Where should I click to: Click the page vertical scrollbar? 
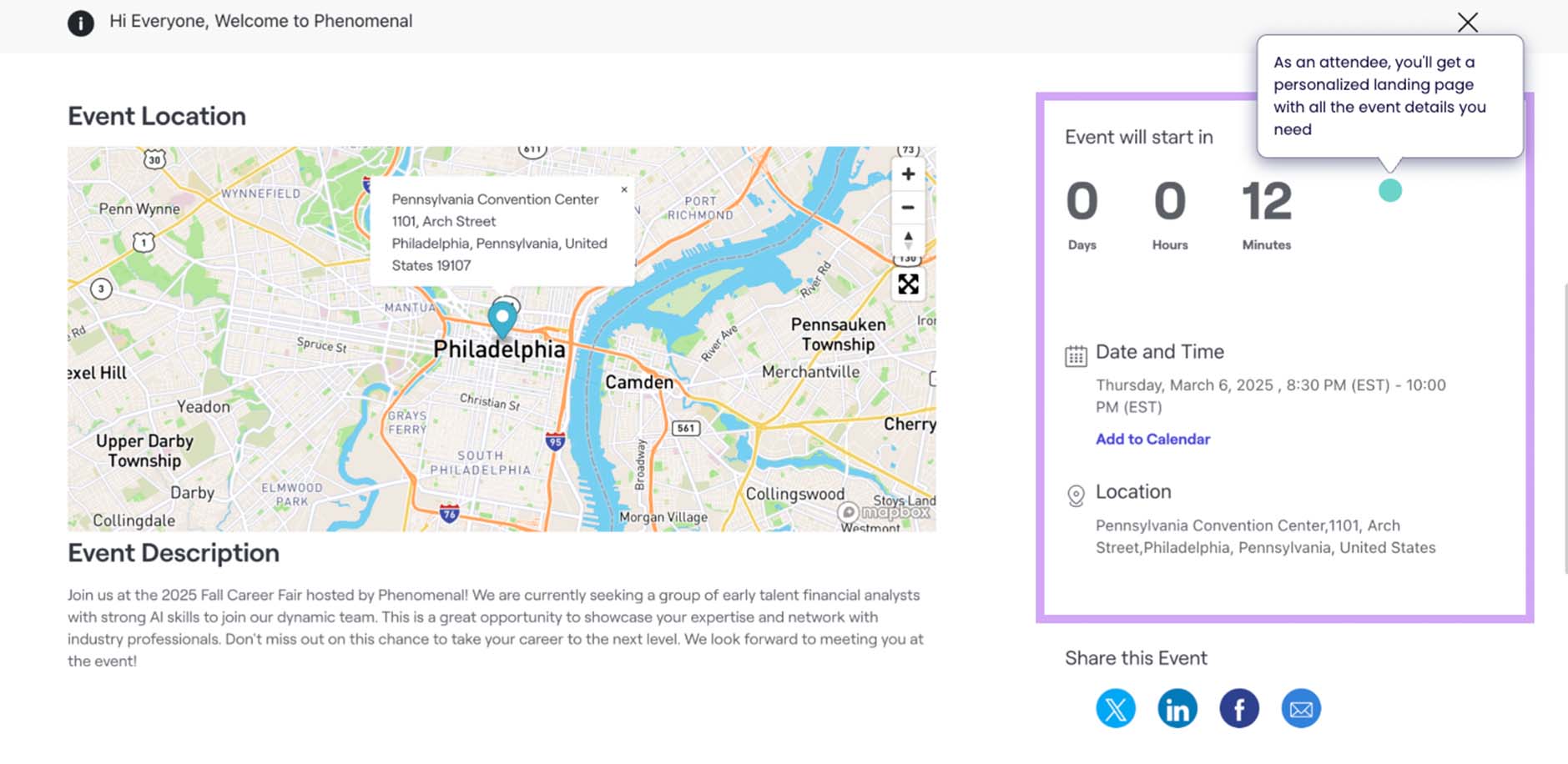coord(1565,427)
